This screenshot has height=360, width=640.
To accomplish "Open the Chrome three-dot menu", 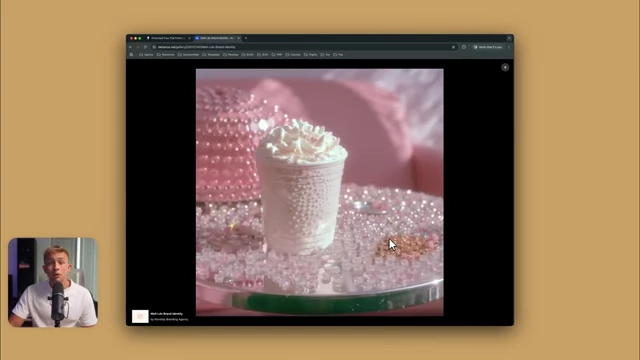I will [x=509, y=47].
